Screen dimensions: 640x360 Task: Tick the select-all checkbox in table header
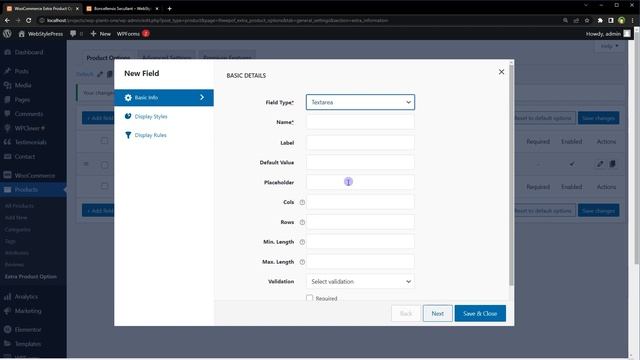(x=104, y=141)
